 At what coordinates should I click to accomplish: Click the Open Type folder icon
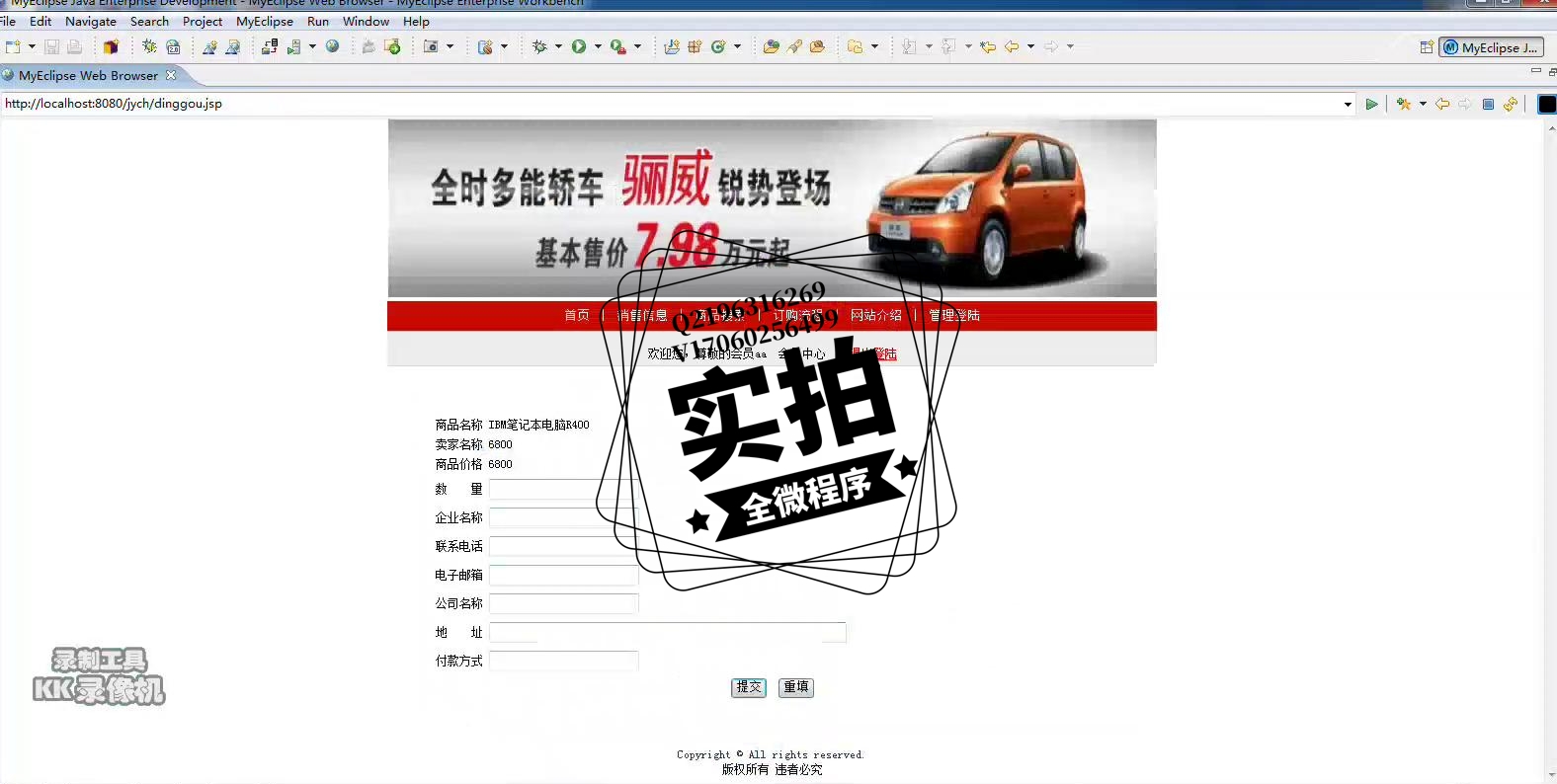click(x=771, y=46)
